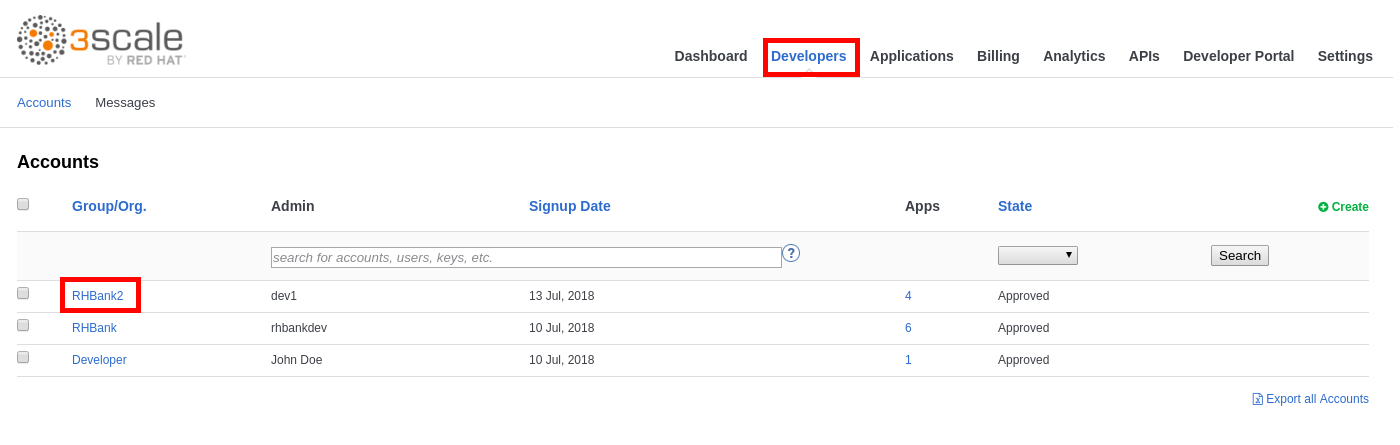
Task: Sort by Group/Org. column header
Action: point(109,206)
